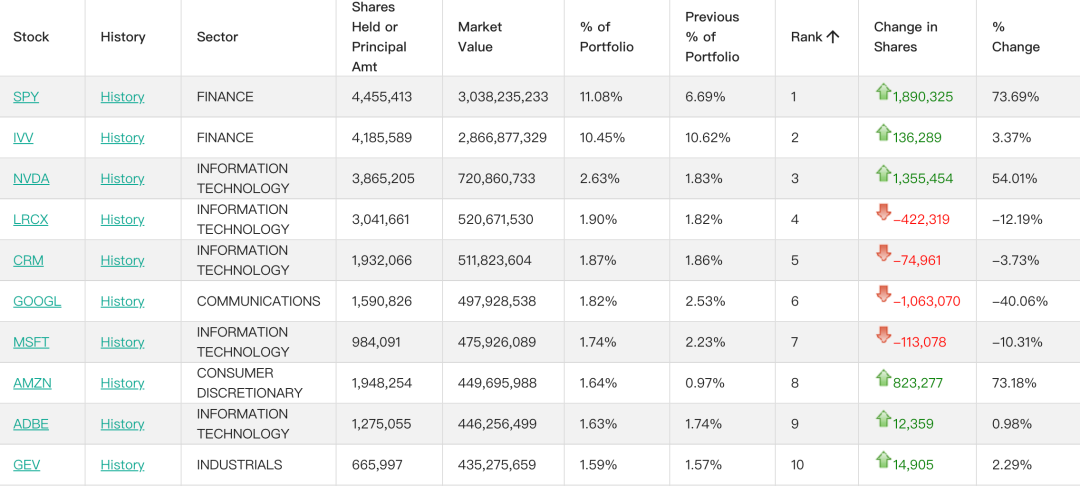Click the green up arrow in SPY row
This screenshot has height=486, width=1080.
pyautogui.click(x=883, y=92)
